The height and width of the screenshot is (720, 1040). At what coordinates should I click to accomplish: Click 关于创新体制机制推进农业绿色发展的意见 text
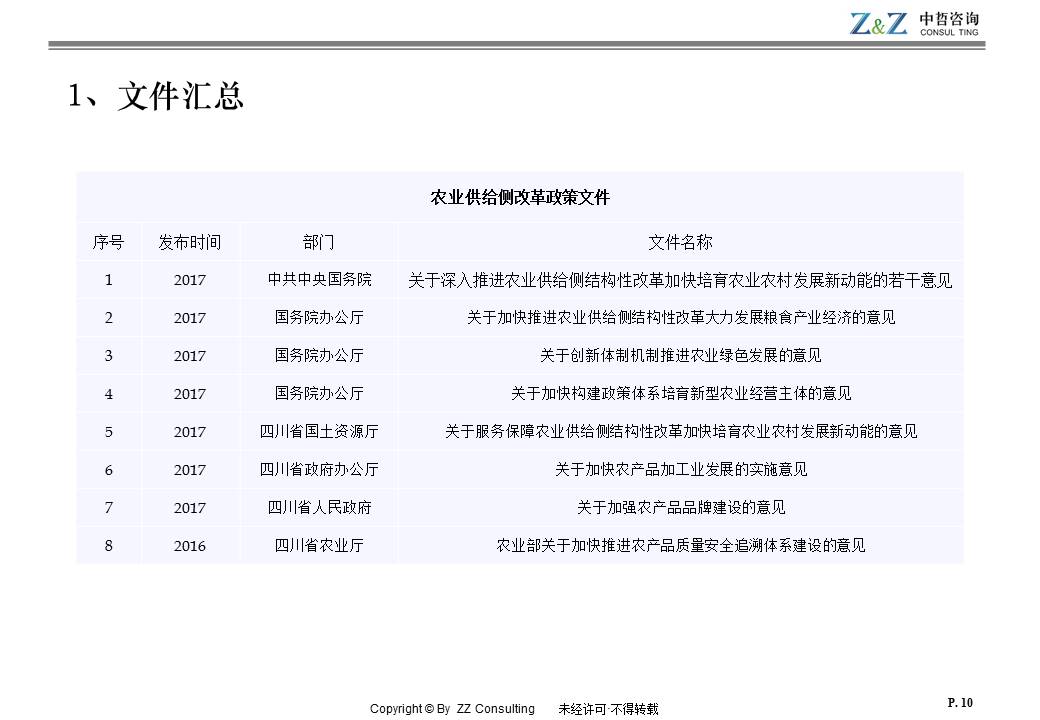(680, 356)
